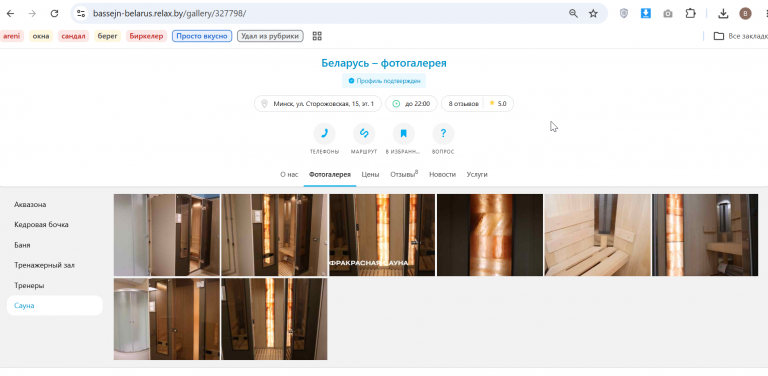Go back to the previous page
768x376 pixels.
coord(10,14)
